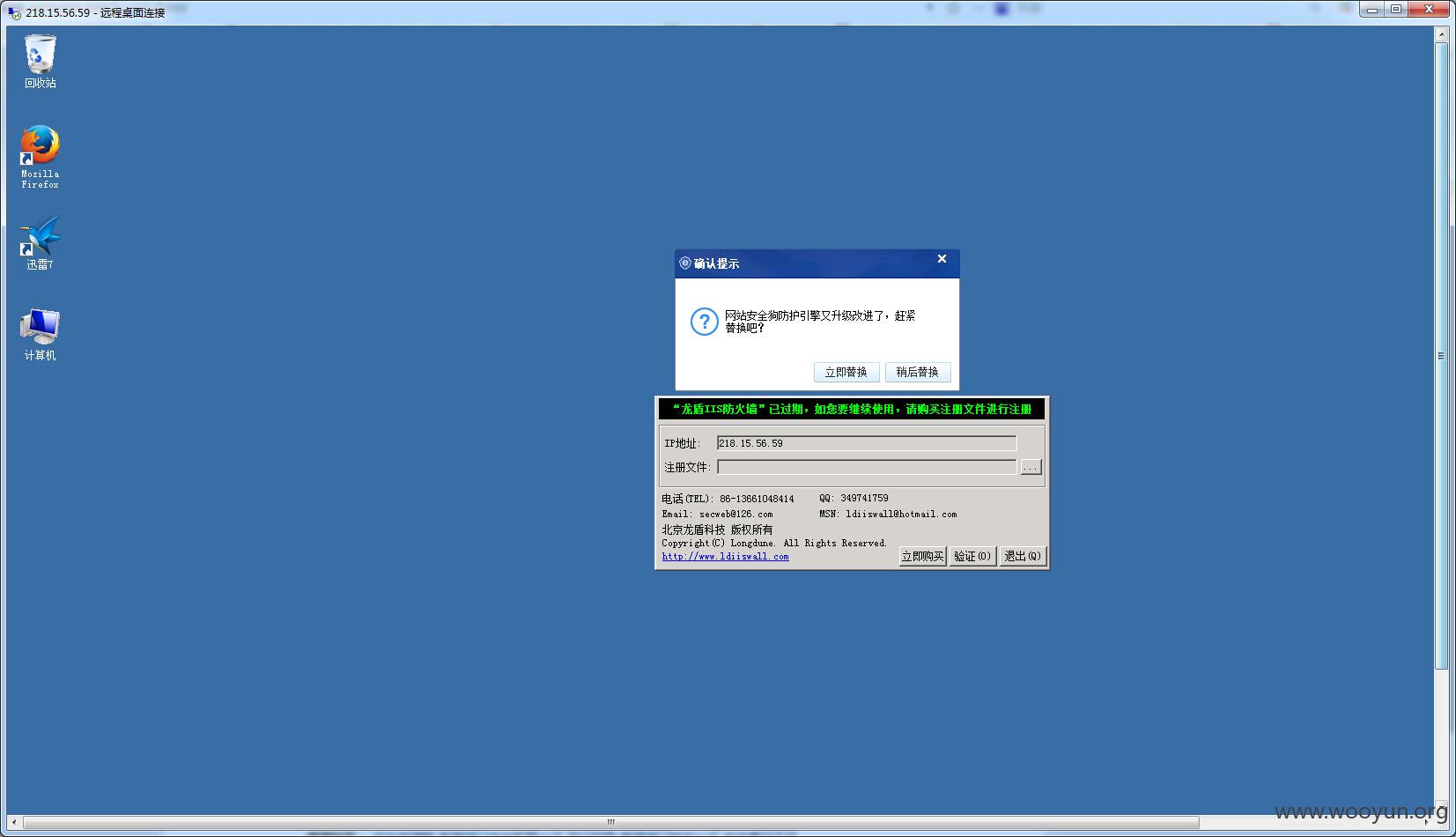
Task: Click the Copyright (C) Longdune text line
Action: tap(774, 543)
